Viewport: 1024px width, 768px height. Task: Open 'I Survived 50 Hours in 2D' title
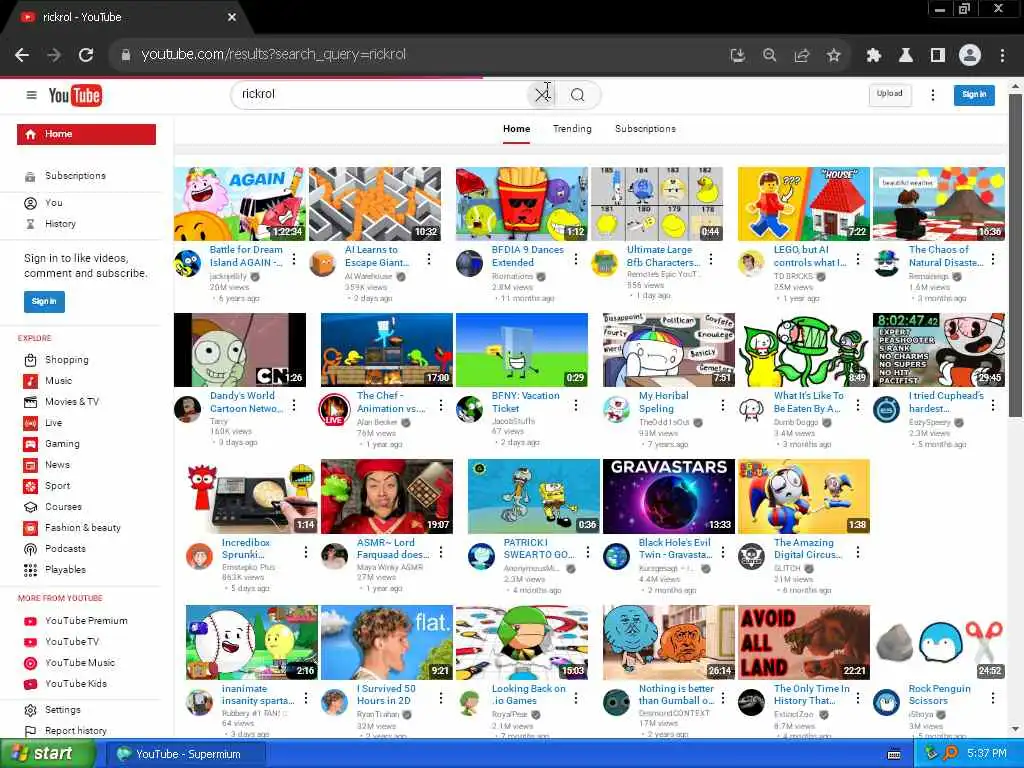386,694
